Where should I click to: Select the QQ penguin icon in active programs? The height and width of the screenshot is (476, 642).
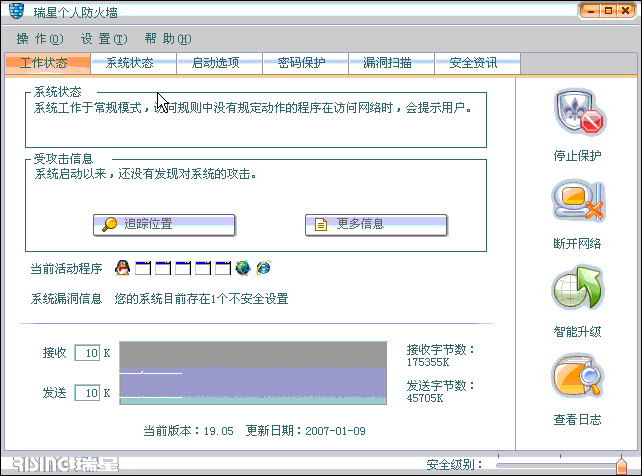click(122, 268)
